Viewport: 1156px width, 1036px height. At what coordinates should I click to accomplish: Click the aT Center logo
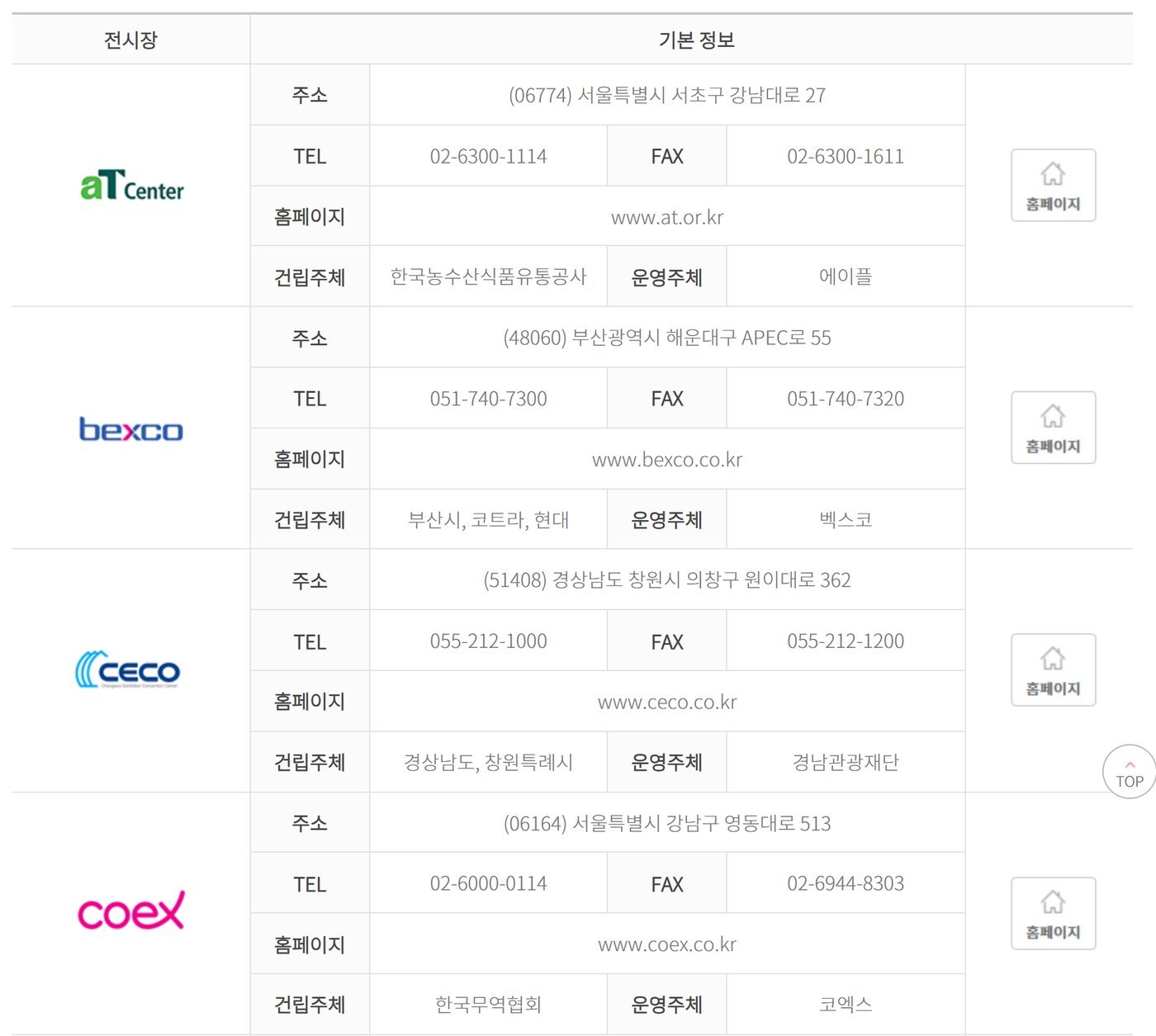[132, 185]
